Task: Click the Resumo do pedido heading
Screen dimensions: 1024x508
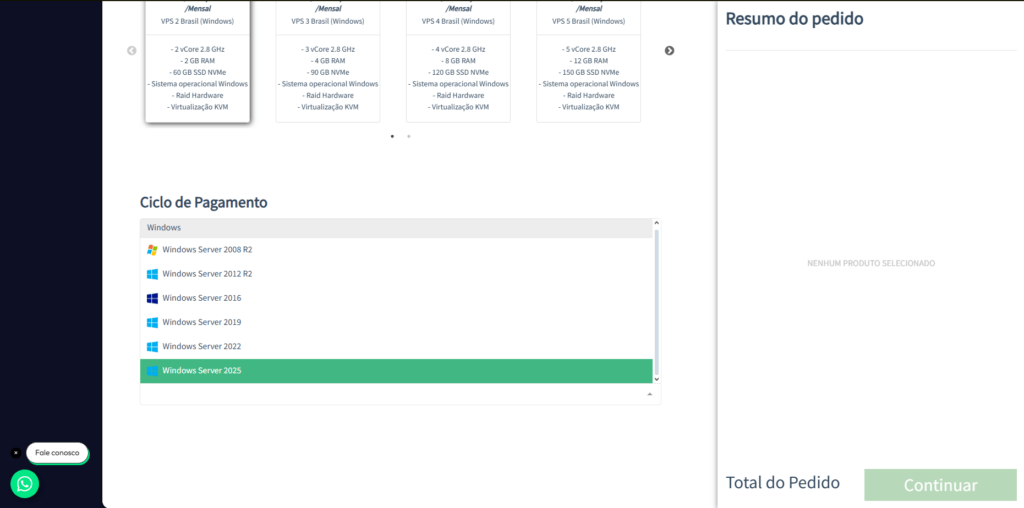Action: 794,18
